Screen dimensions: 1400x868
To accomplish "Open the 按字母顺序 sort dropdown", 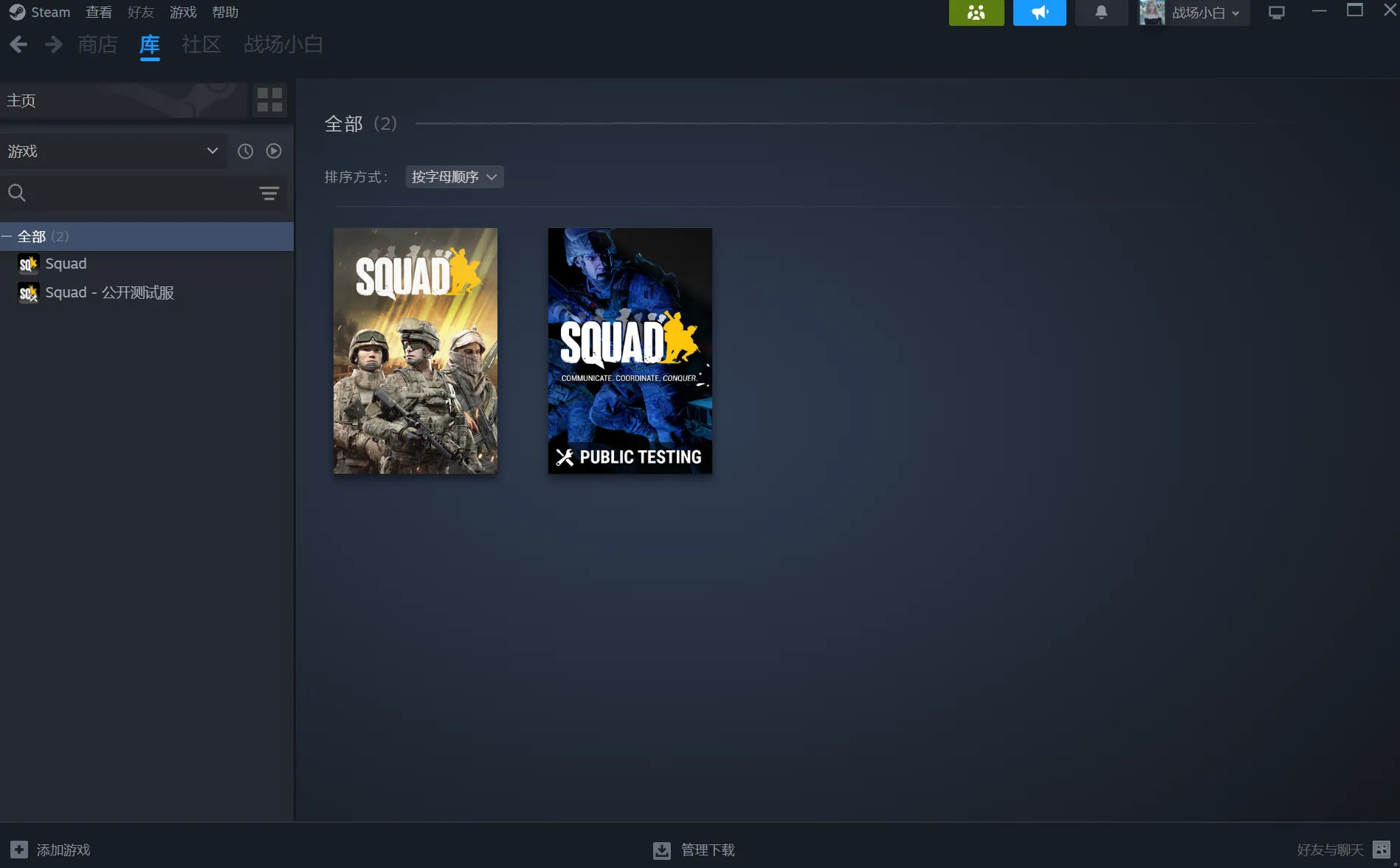I will point(455,177).
